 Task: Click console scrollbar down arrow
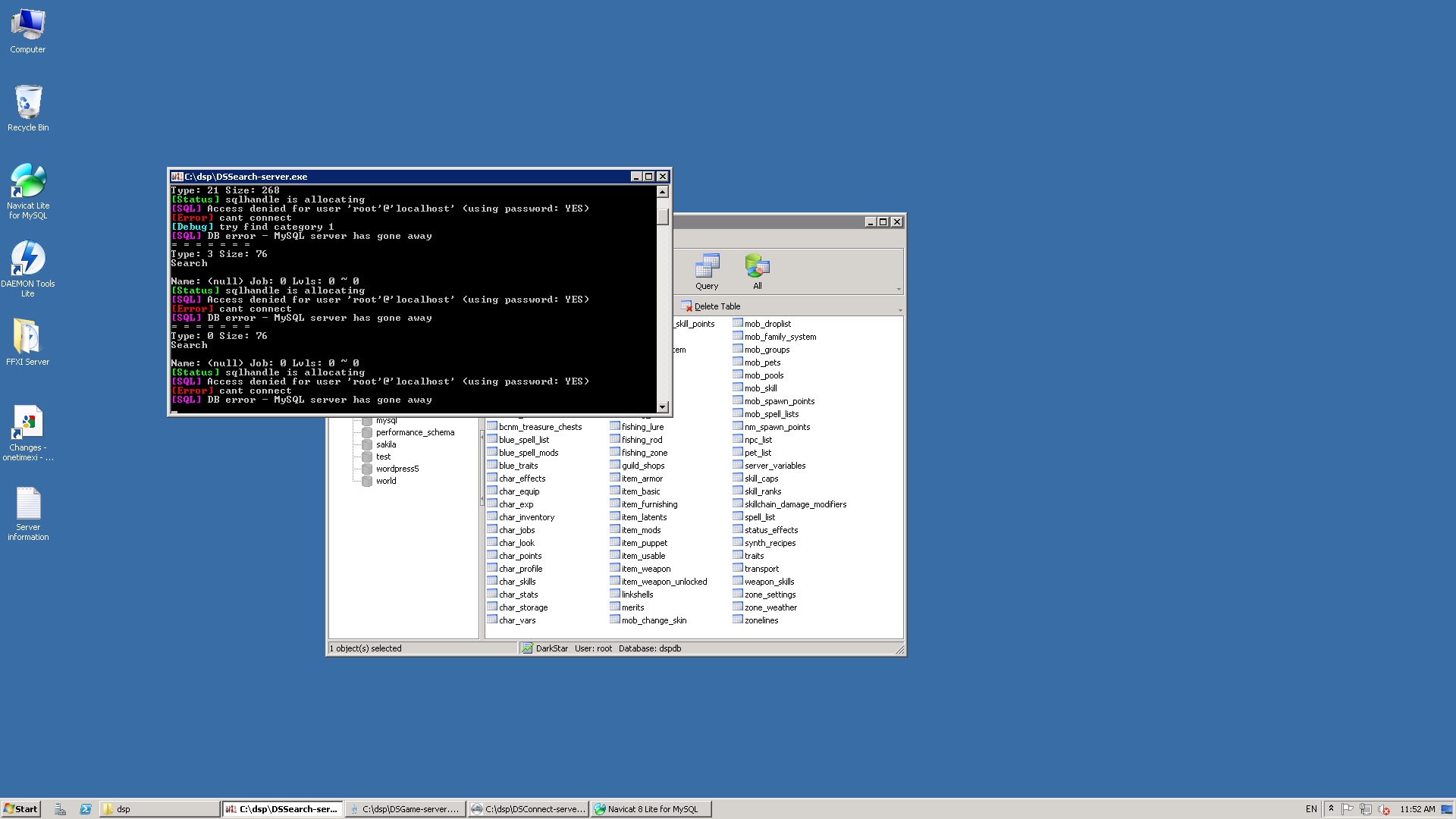pos(662,407)
